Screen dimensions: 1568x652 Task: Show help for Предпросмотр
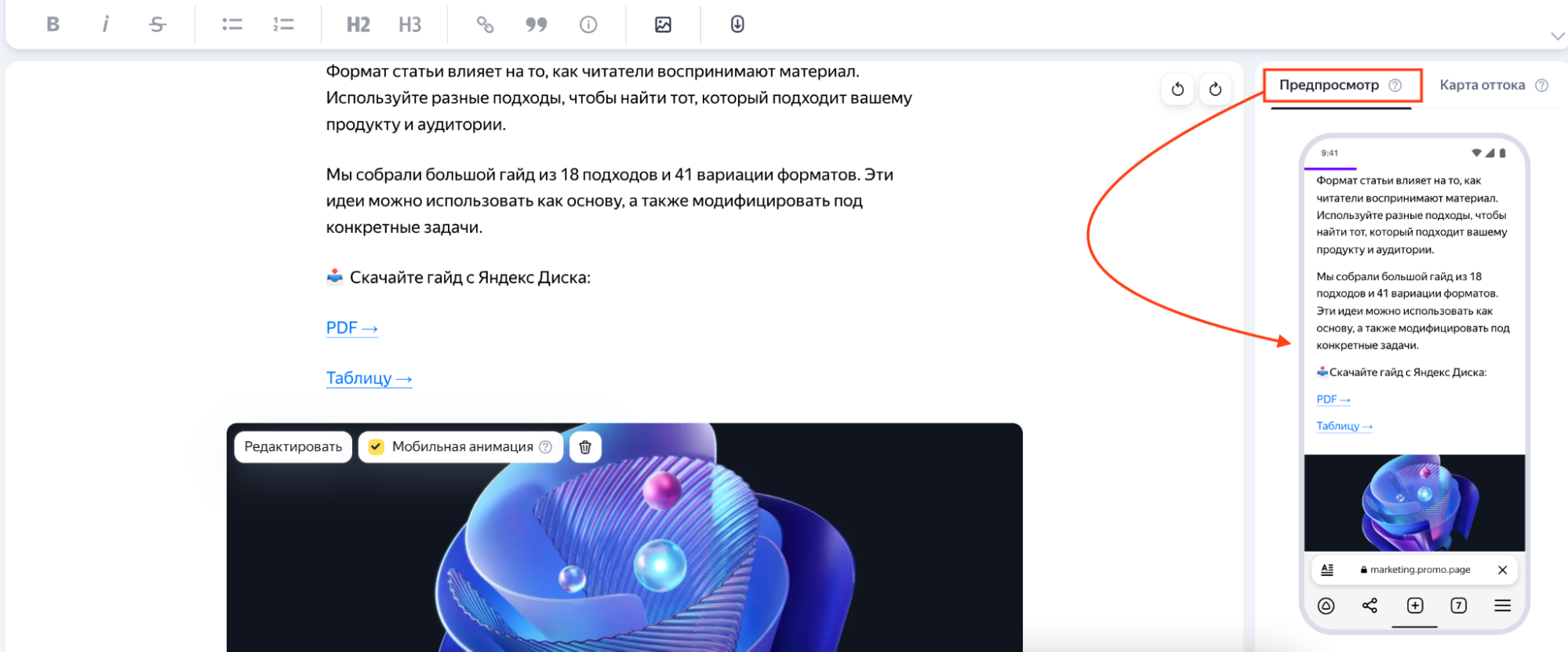pos(1395,85)
